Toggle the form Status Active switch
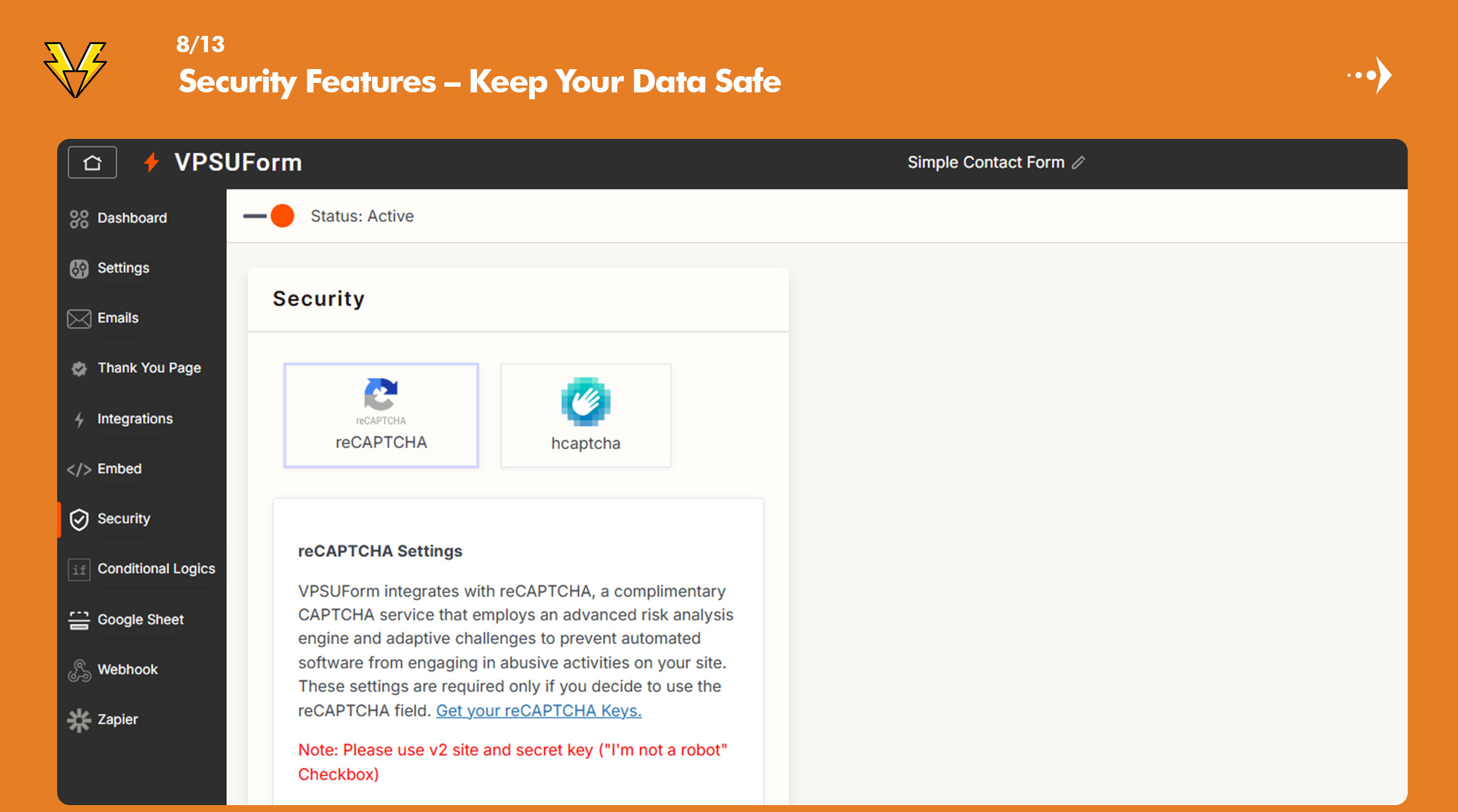The height and width of the screenshot is (812, 1458). pyautogui.click(x=270, y=216)
